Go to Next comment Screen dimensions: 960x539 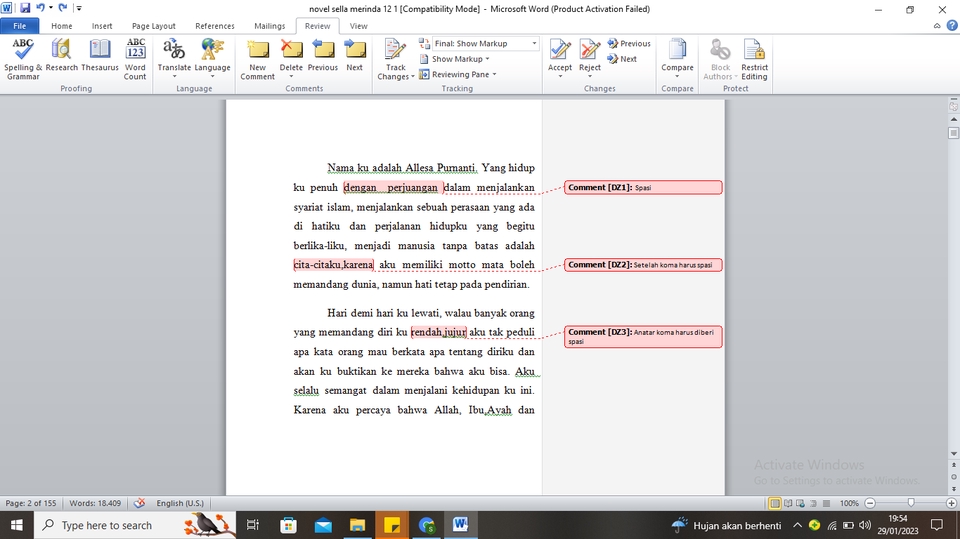pyautogui.click(x=354, y=55)
